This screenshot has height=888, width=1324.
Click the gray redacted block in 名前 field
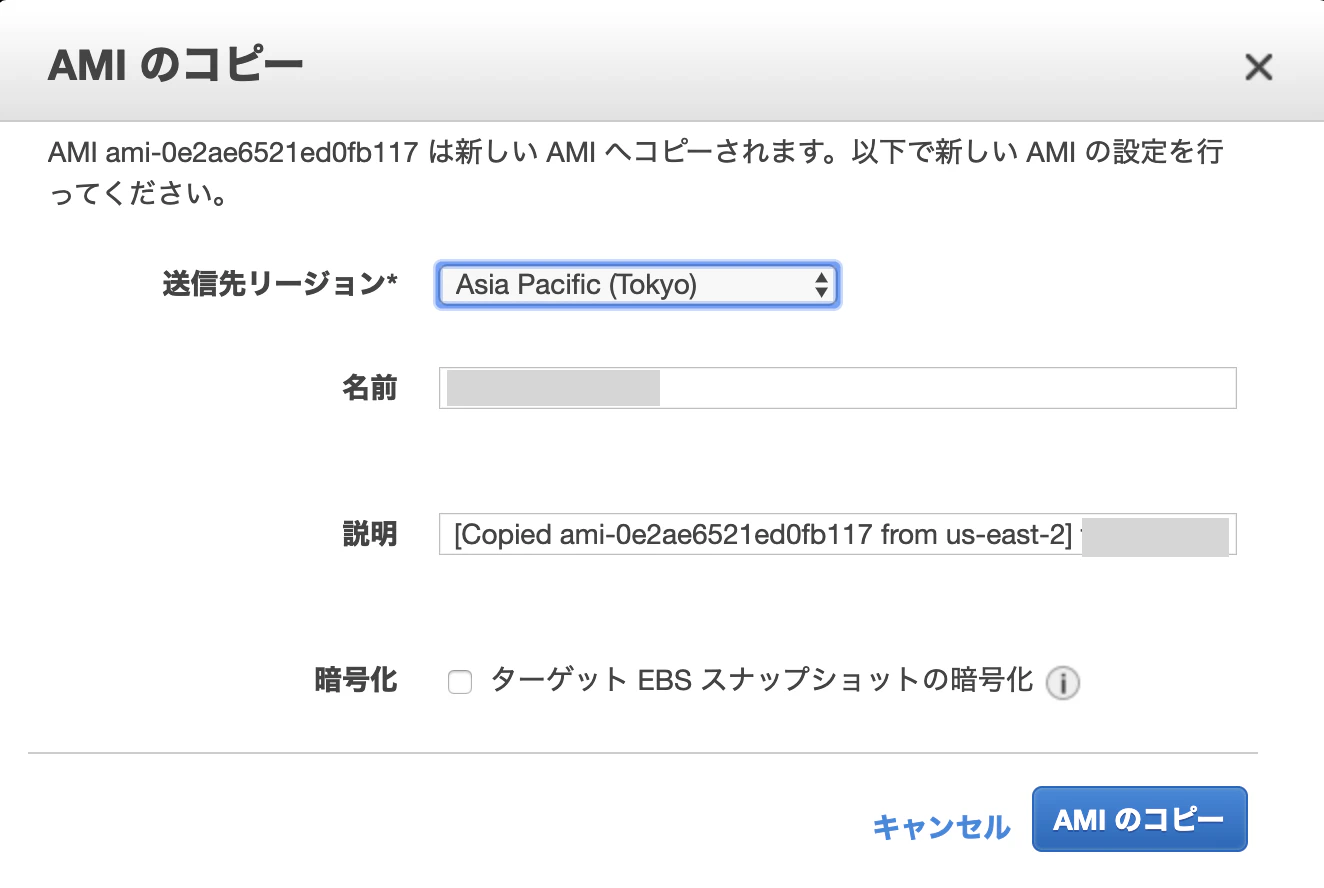coord(553,388)
